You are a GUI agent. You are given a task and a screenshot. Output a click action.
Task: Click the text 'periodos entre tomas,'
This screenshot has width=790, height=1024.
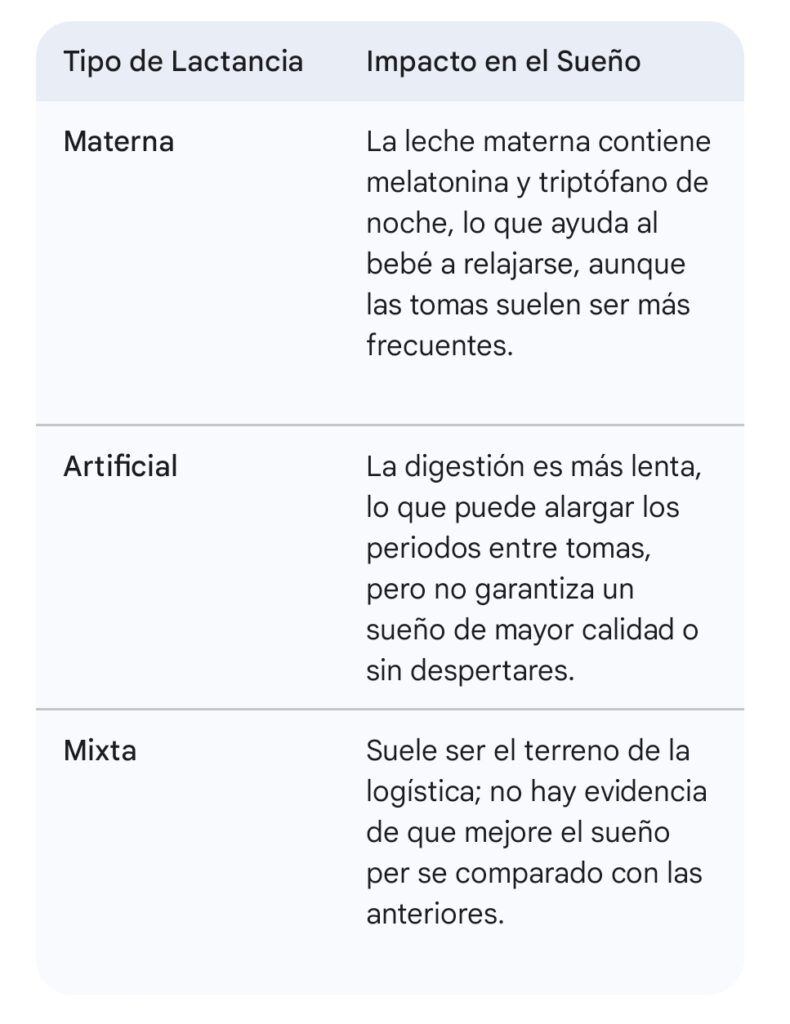pos(514,548)
